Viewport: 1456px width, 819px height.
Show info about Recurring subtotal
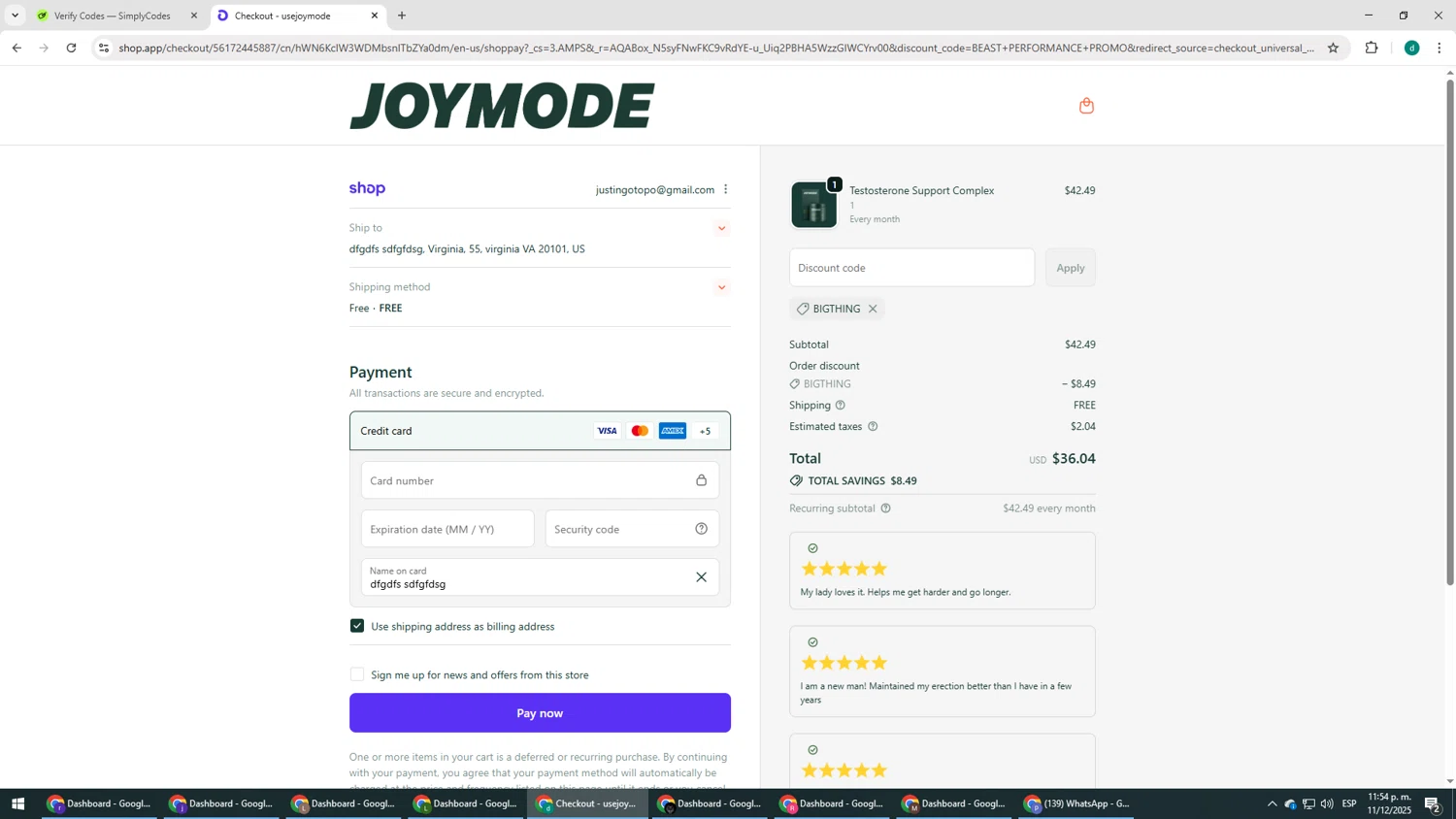coord(885,508)
